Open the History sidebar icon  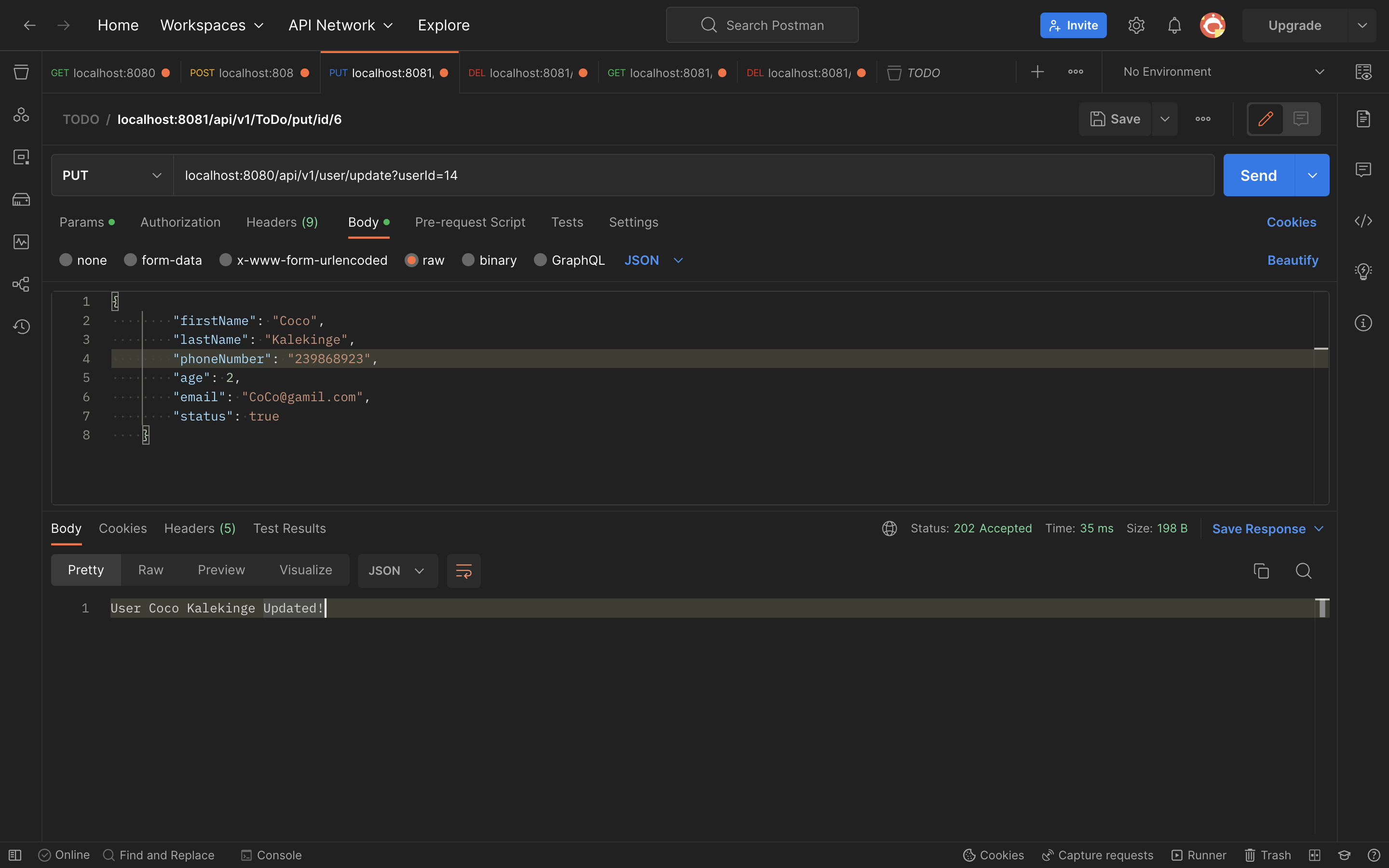pos(21,326)
